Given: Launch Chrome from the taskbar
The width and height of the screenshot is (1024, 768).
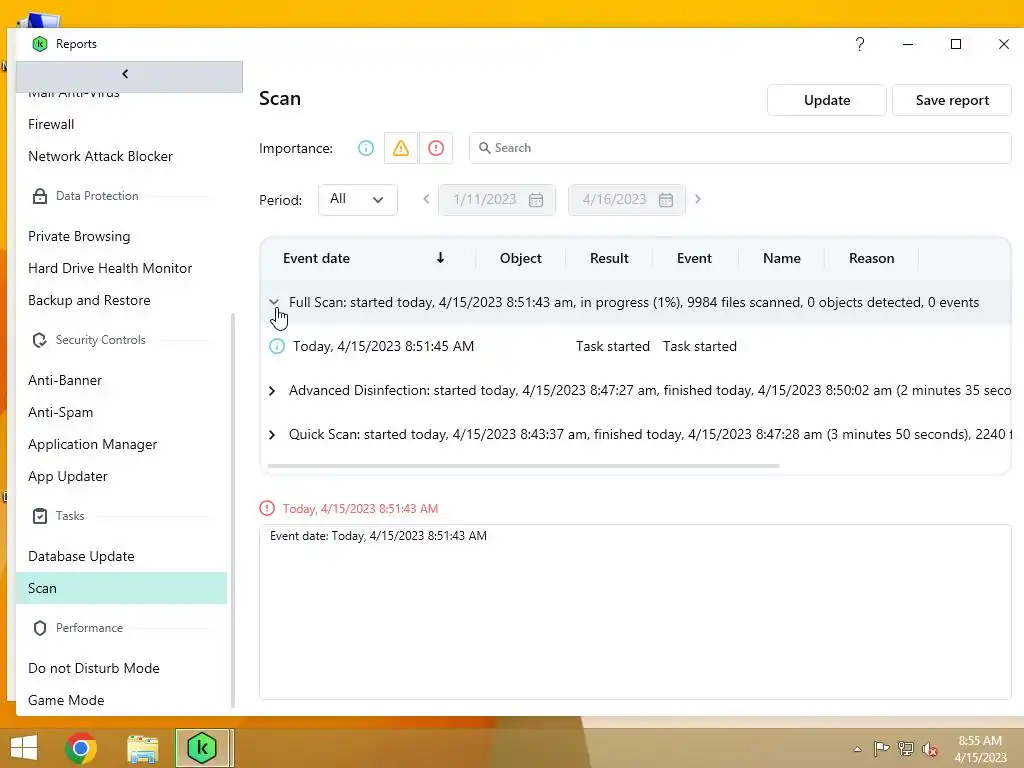Looking at the screenshot, I should click(81, 748).
